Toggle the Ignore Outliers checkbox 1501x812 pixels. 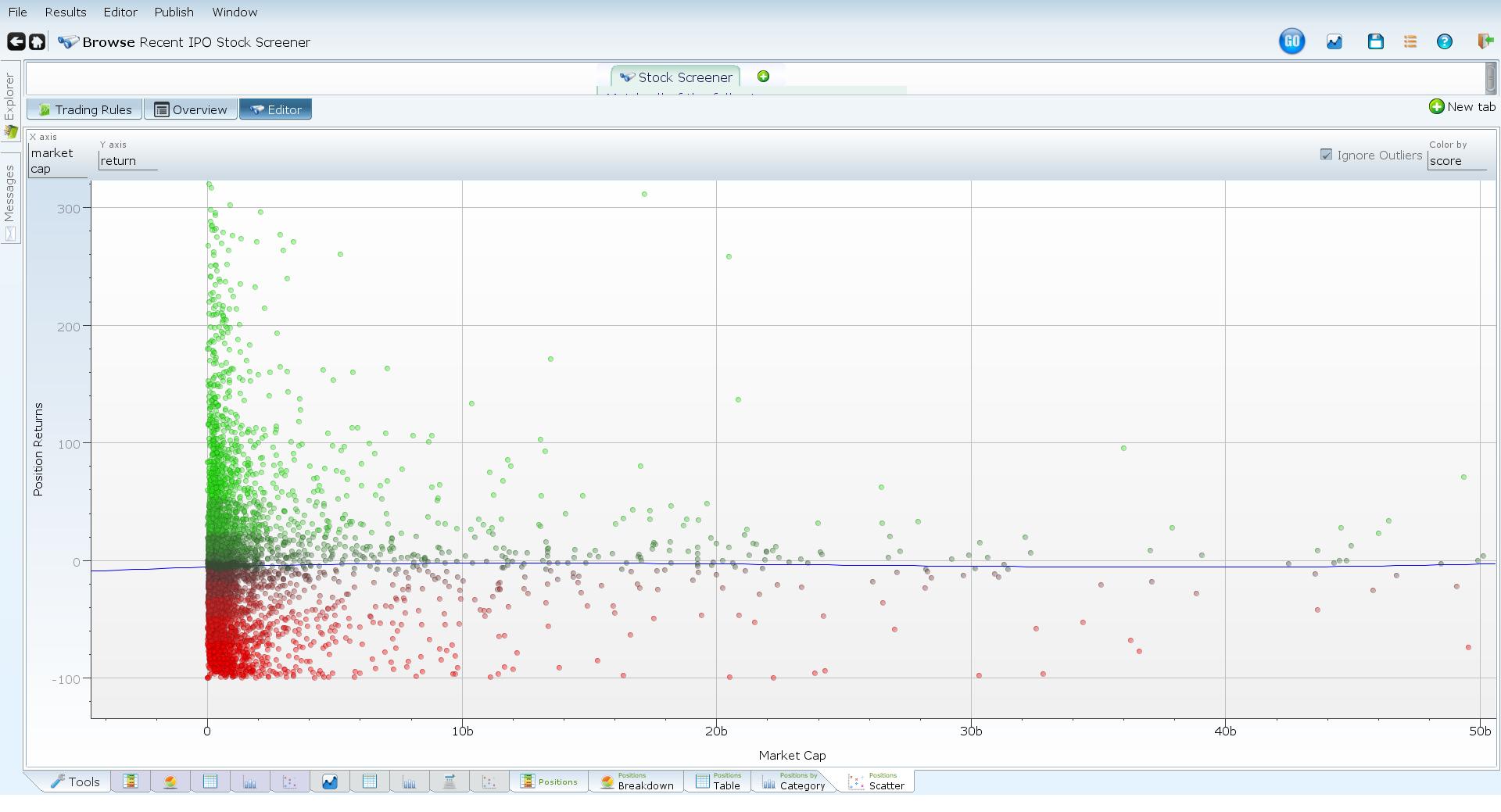click(x=1326, y=155)
